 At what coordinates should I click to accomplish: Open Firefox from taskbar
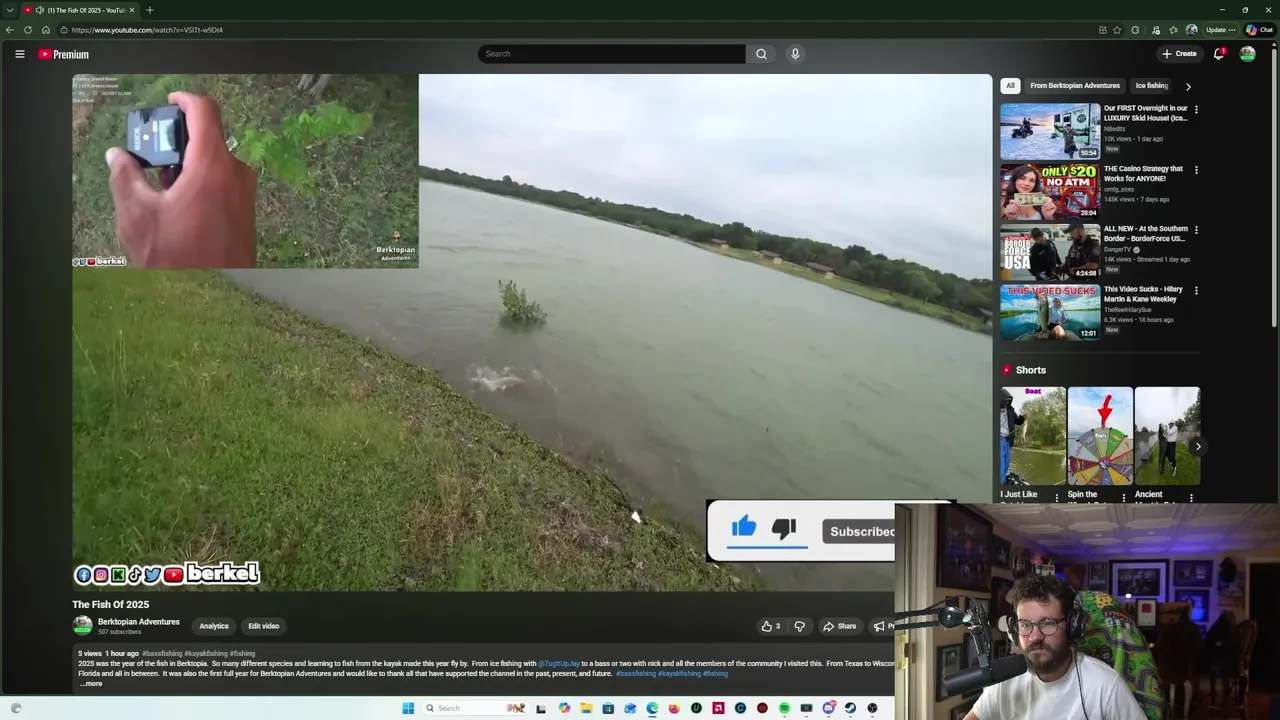[x=674, y=708]
